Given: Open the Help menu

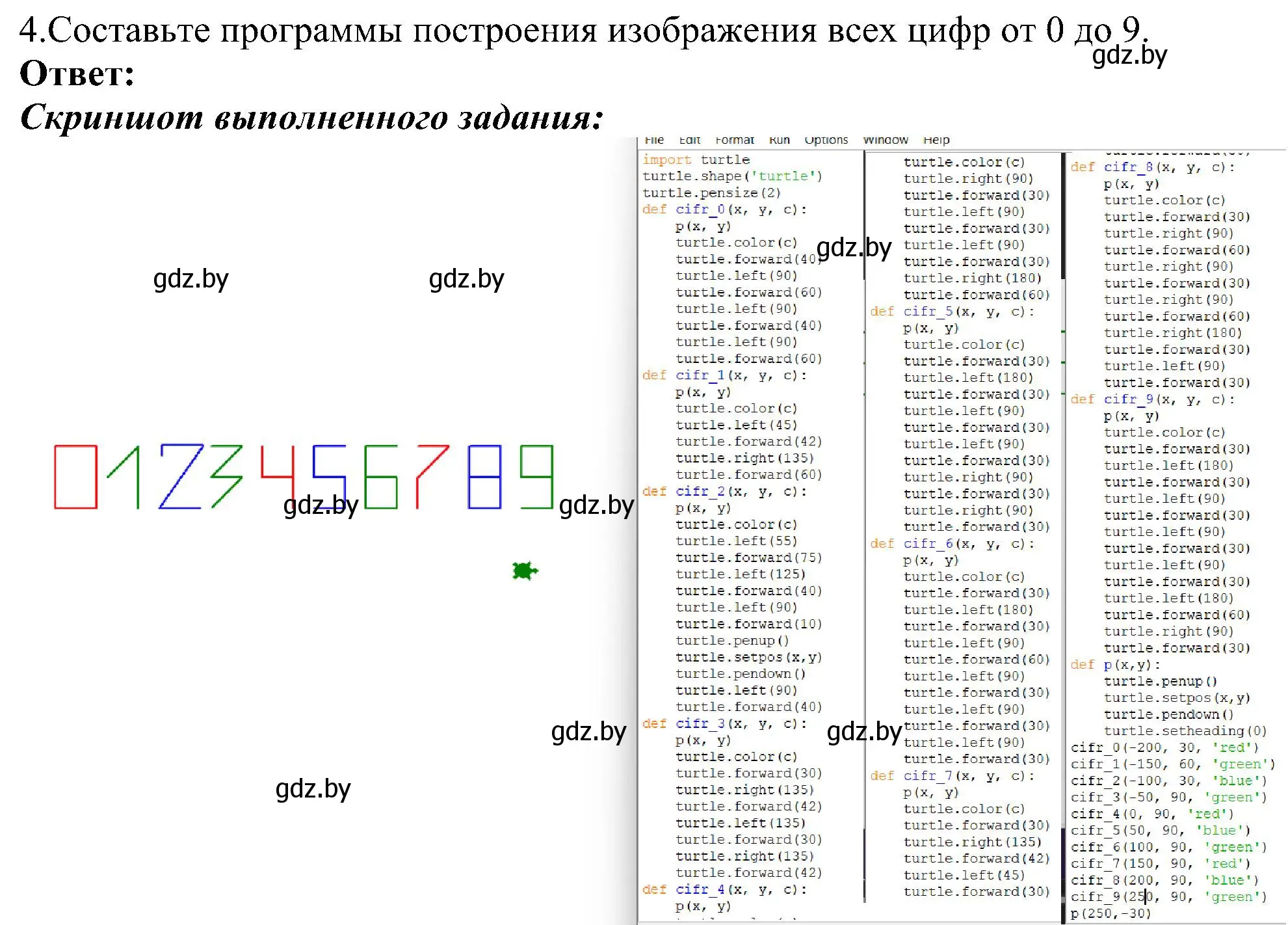Looking at the screenshot, I should point(936,140).
